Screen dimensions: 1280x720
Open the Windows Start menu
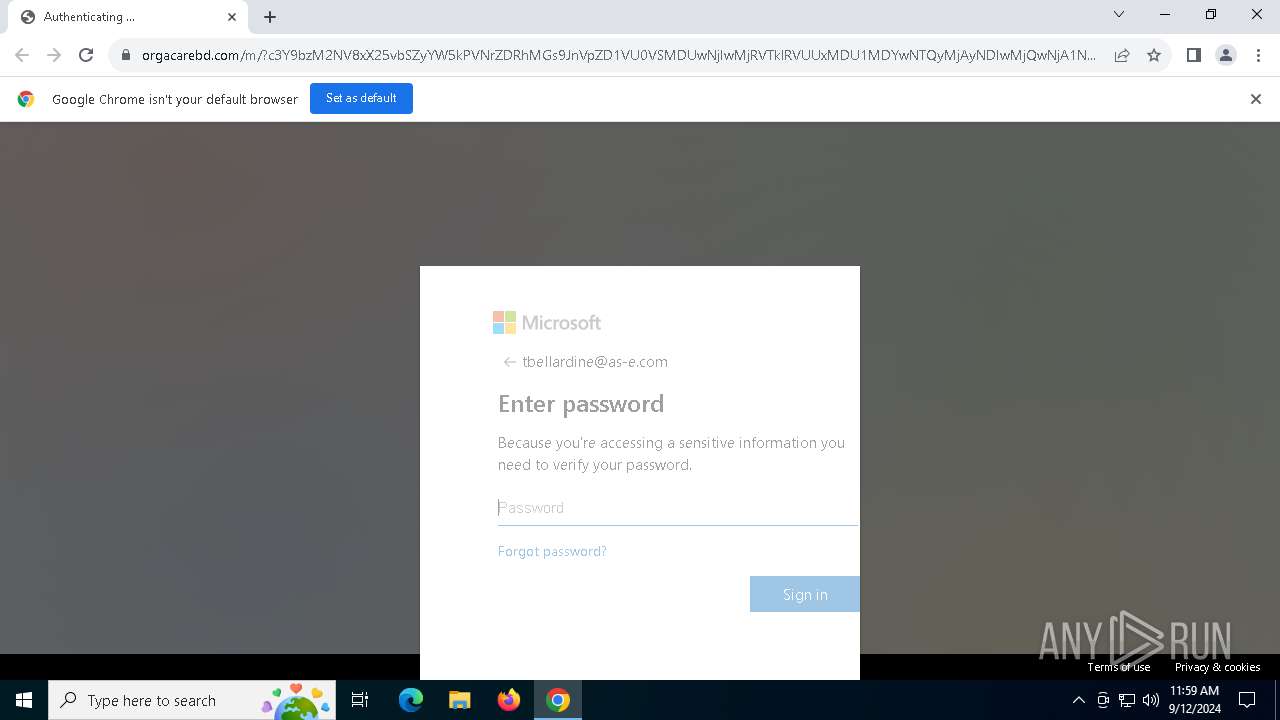pos(24,700)
